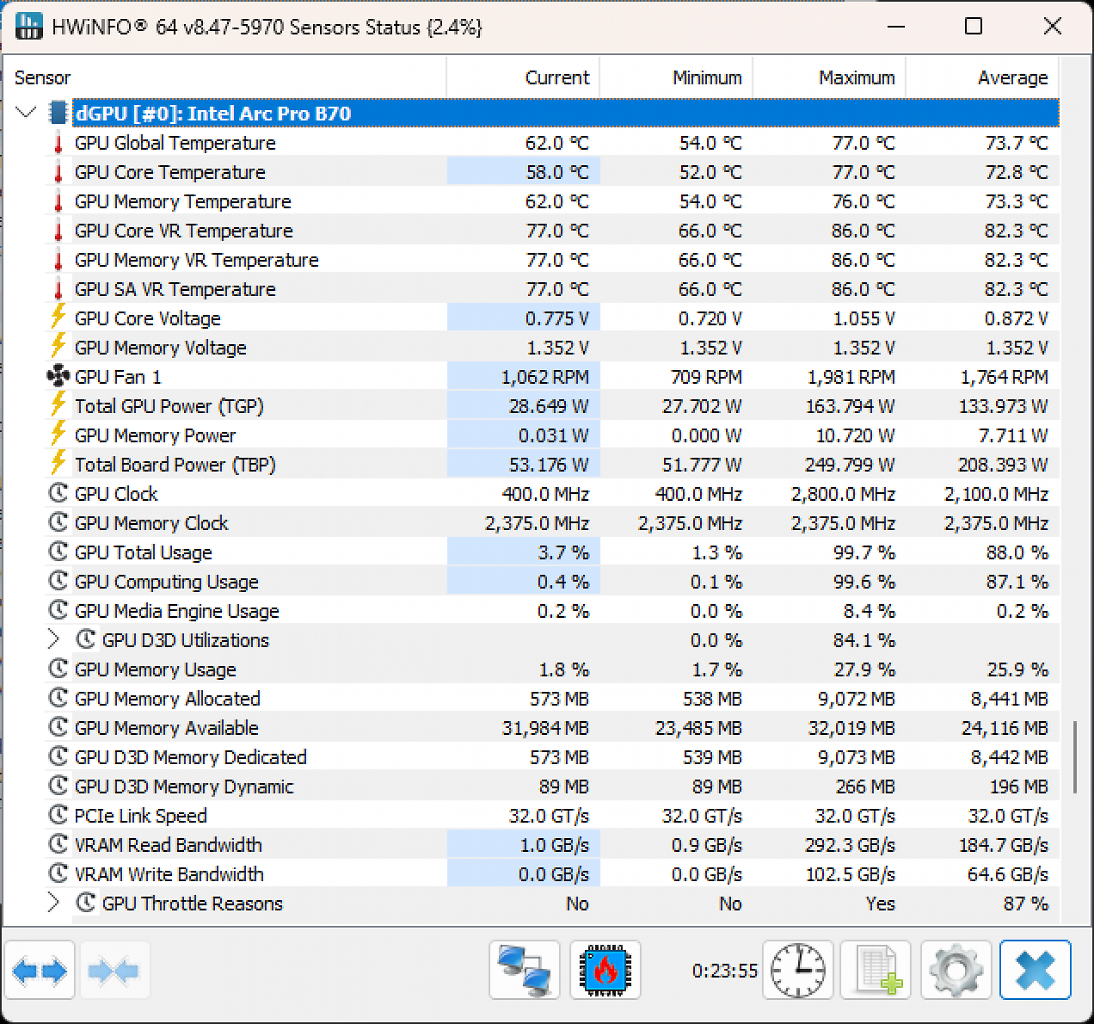
Task: Select the GPU D3D Memory Dedicated row
Action: pos(552,758)
